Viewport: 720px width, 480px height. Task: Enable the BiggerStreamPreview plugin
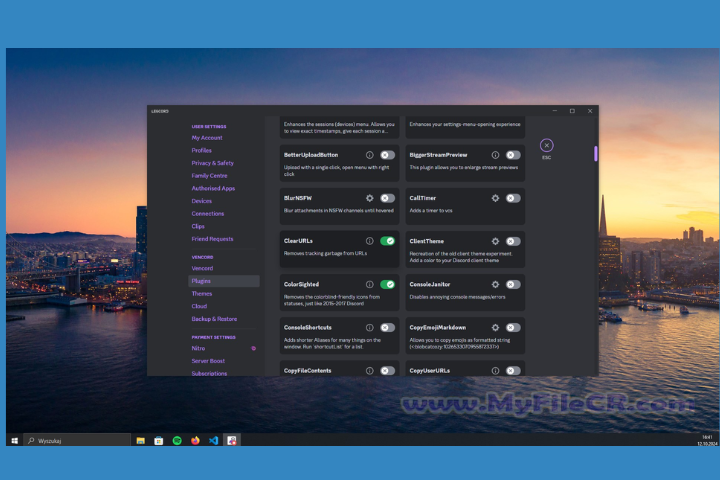[x=513, y=155]
